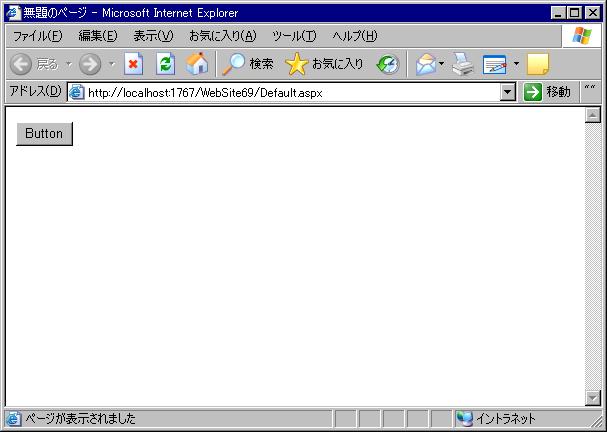Viewport: 607px width, 432px height.
Task: Click the 移動 label next to Go
Action: pyautogui.click(x=558, y=93)
